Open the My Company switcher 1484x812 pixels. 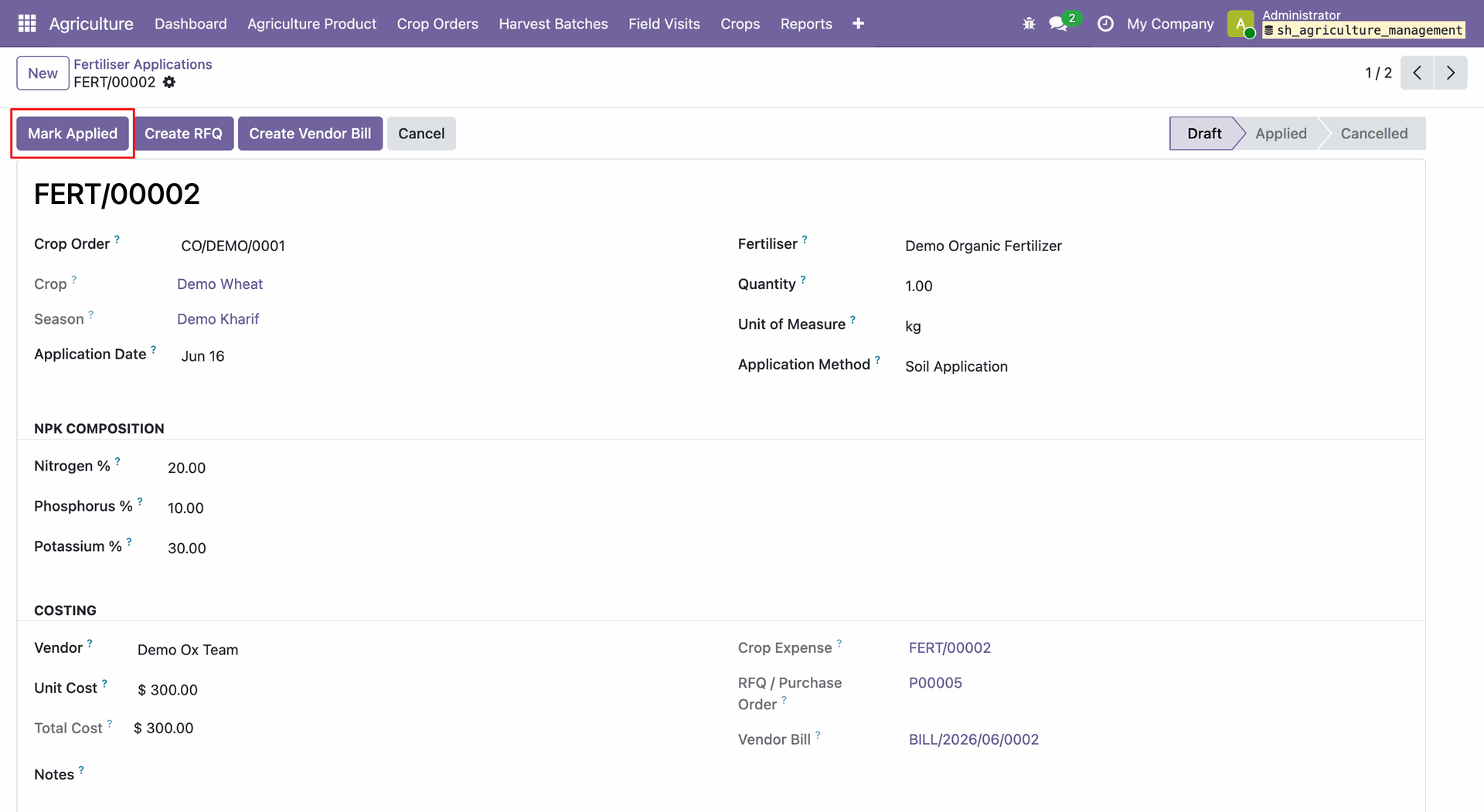1170,24
